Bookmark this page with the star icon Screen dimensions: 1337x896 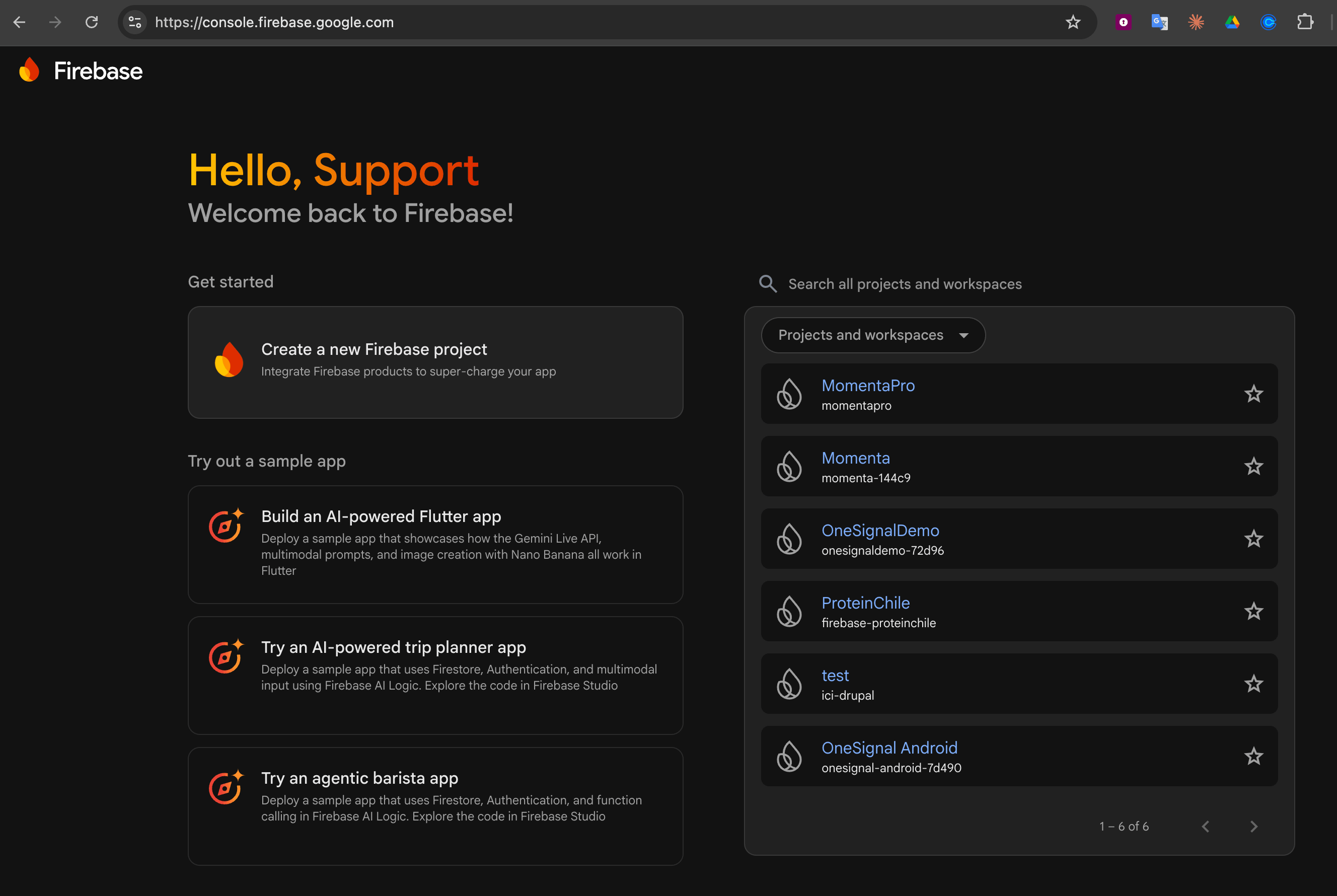point(1073,22)
